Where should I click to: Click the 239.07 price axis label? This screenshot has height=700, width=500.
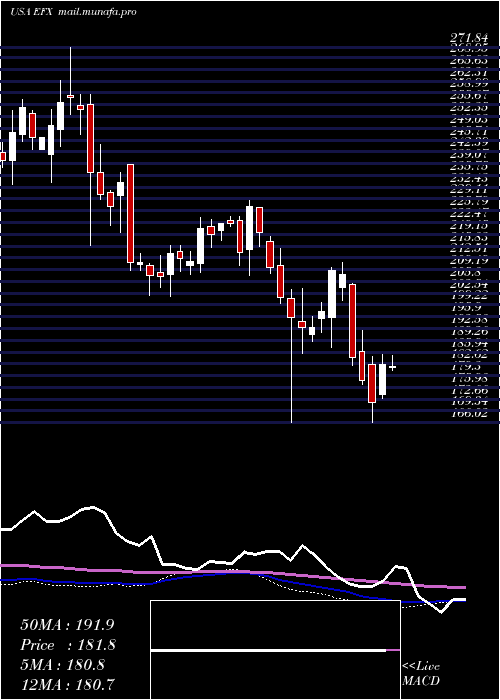click(x=468, y=156)
